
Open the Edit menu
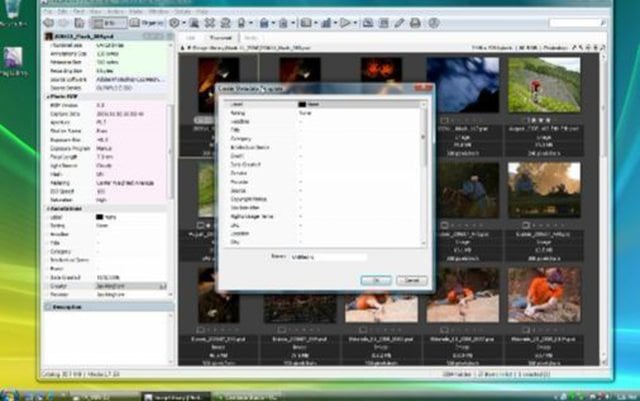click(62, 11)
